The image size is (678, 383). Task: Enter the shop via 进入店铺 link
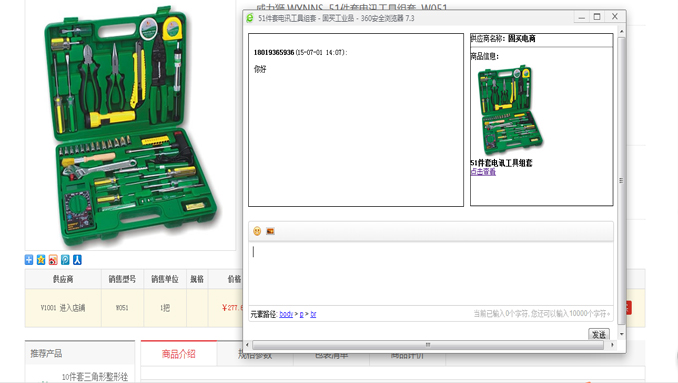[72, 308]
